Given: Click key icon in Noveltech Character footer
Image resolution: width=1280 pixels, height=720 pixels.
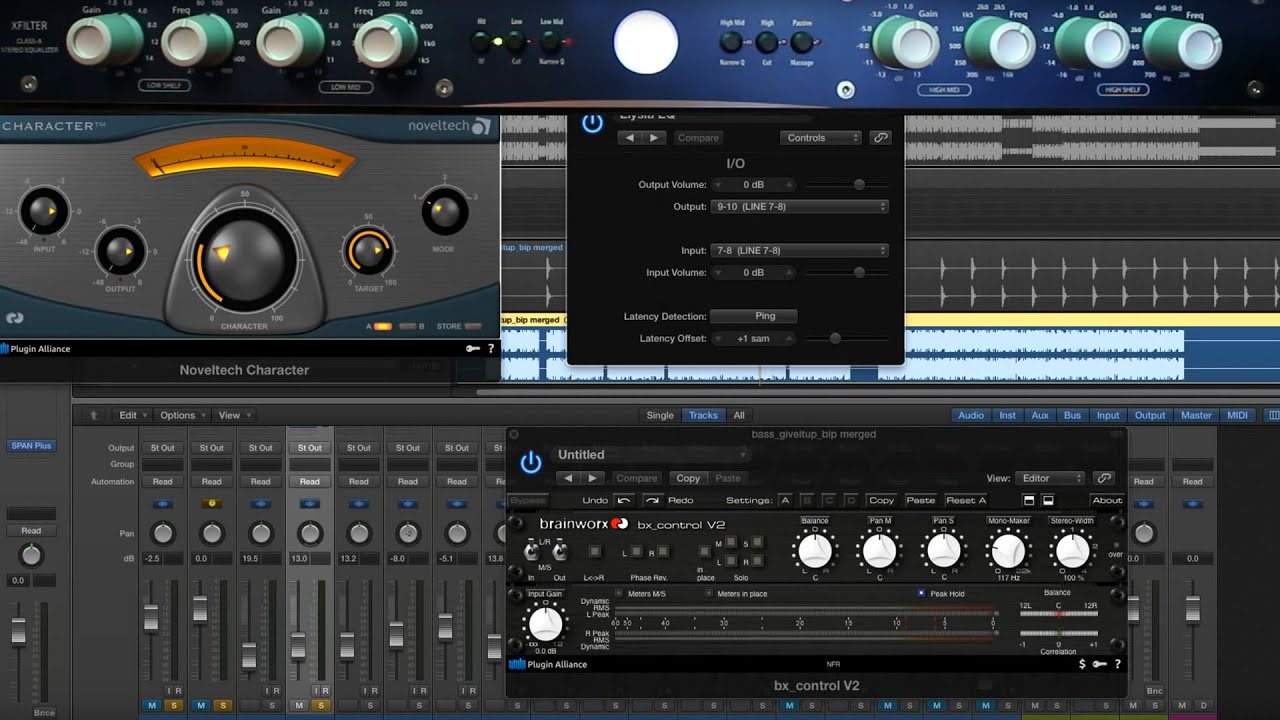Looking at the screenshot, I should [x=473, y=349].
